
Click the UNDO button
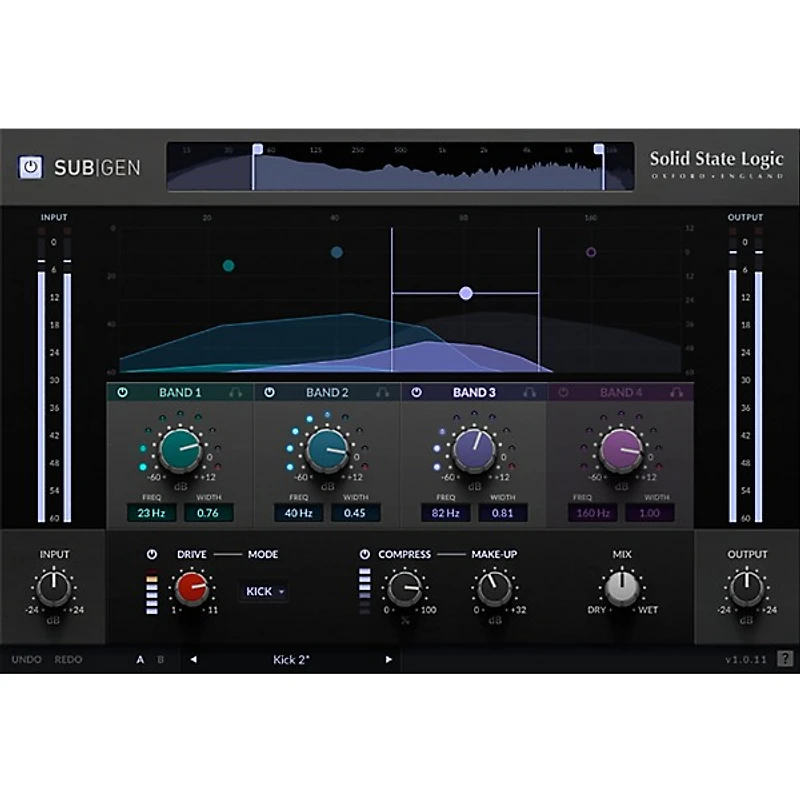pos(27,659)
